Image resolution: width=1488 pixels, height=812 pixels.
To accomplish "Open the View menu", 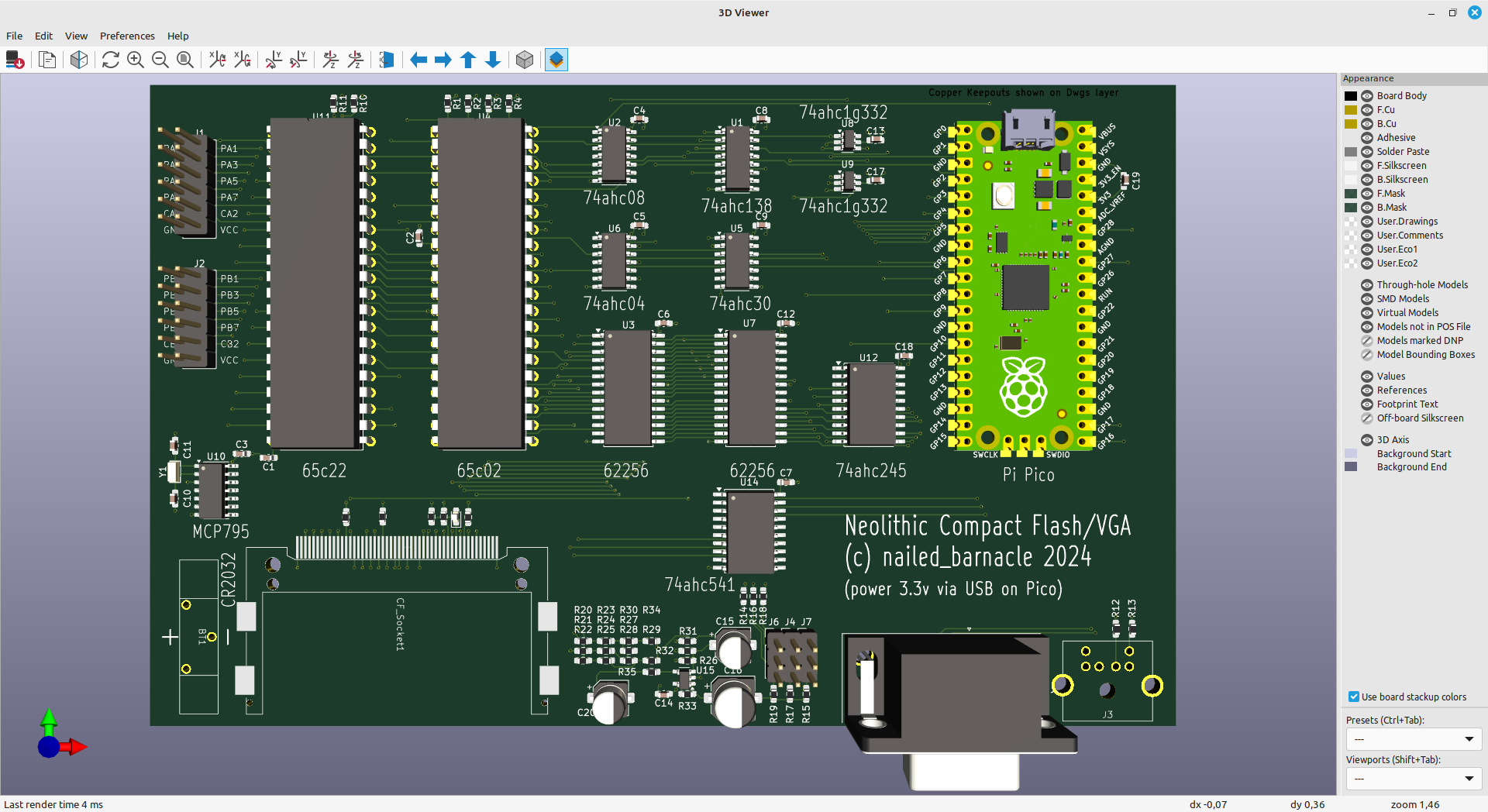I will click(76, 36).
